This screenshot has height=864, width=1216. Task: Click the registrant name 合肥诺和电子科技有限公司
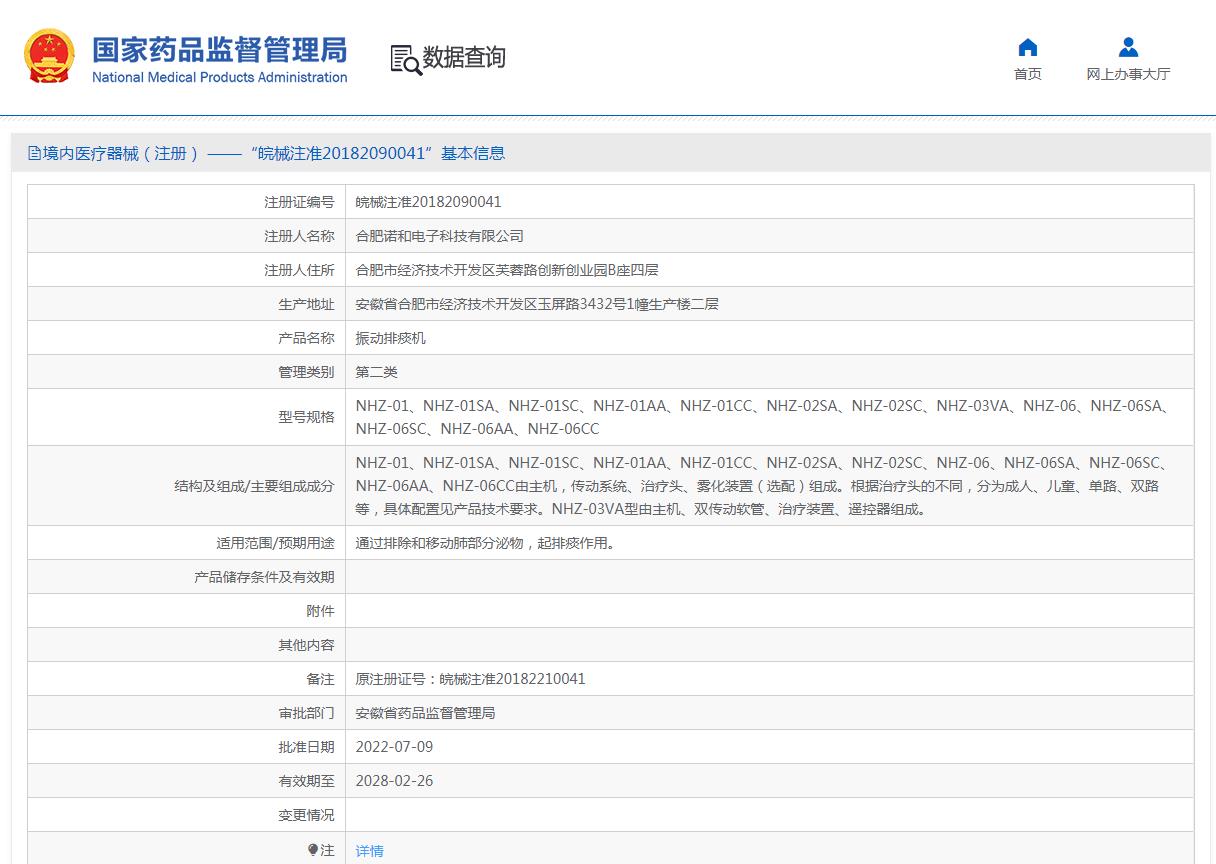[x=439, y=236]
